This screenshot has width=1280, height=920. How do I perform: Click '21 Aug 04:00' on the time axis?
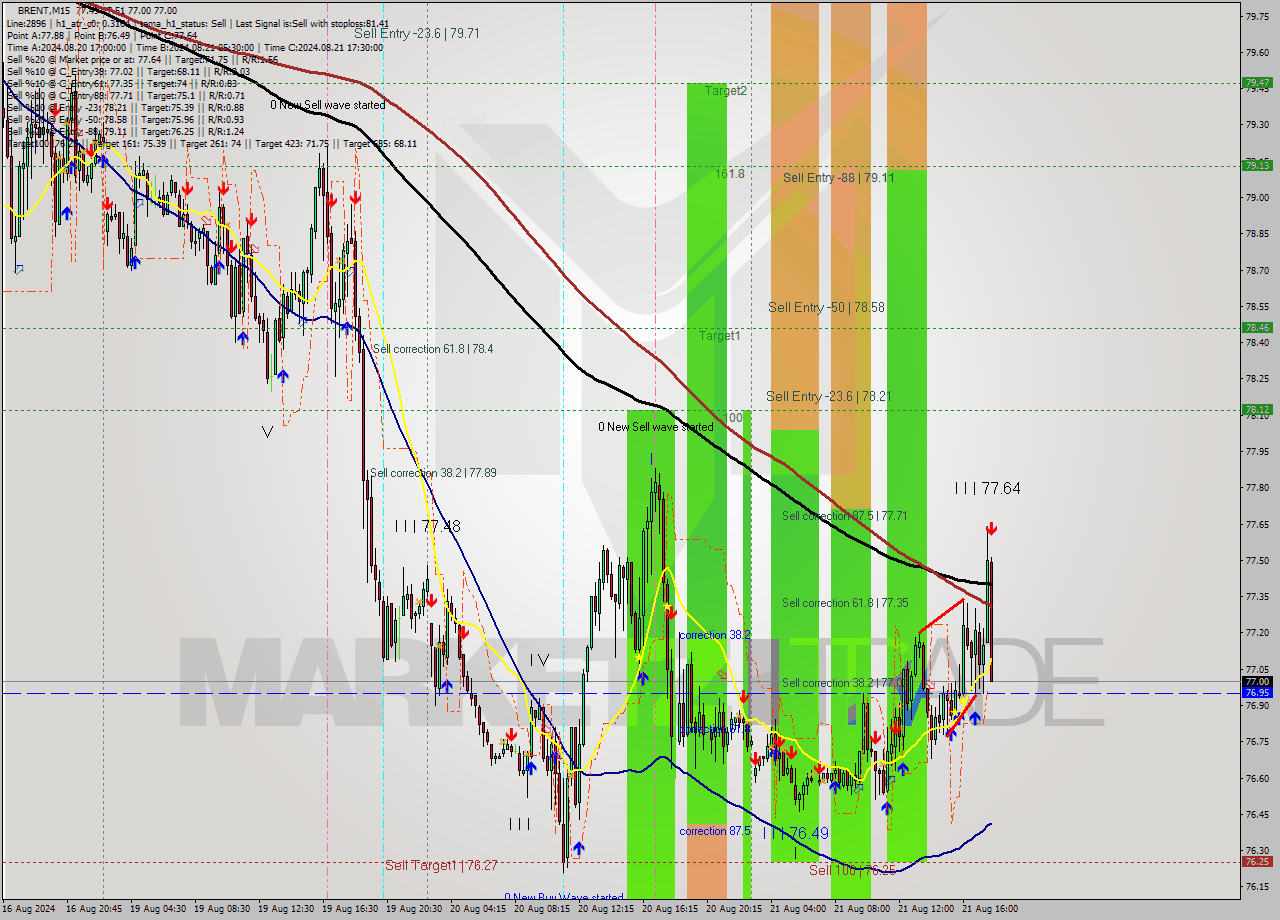click(x=798, y=909)
